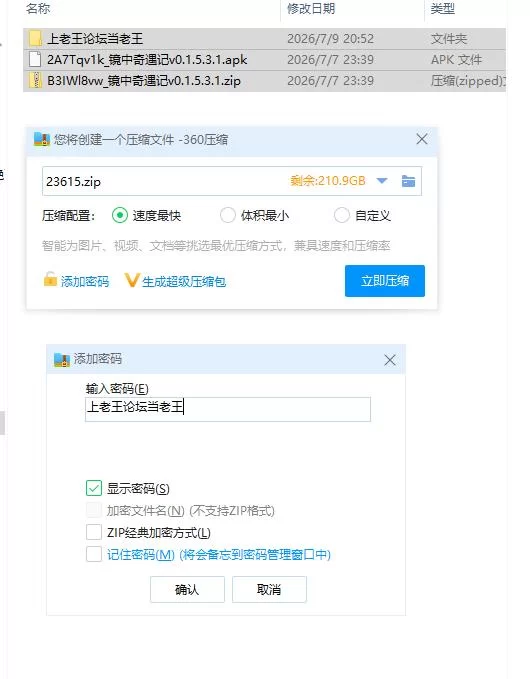Click the password input field
530x679 pixels.
click(x=228, y=409)
